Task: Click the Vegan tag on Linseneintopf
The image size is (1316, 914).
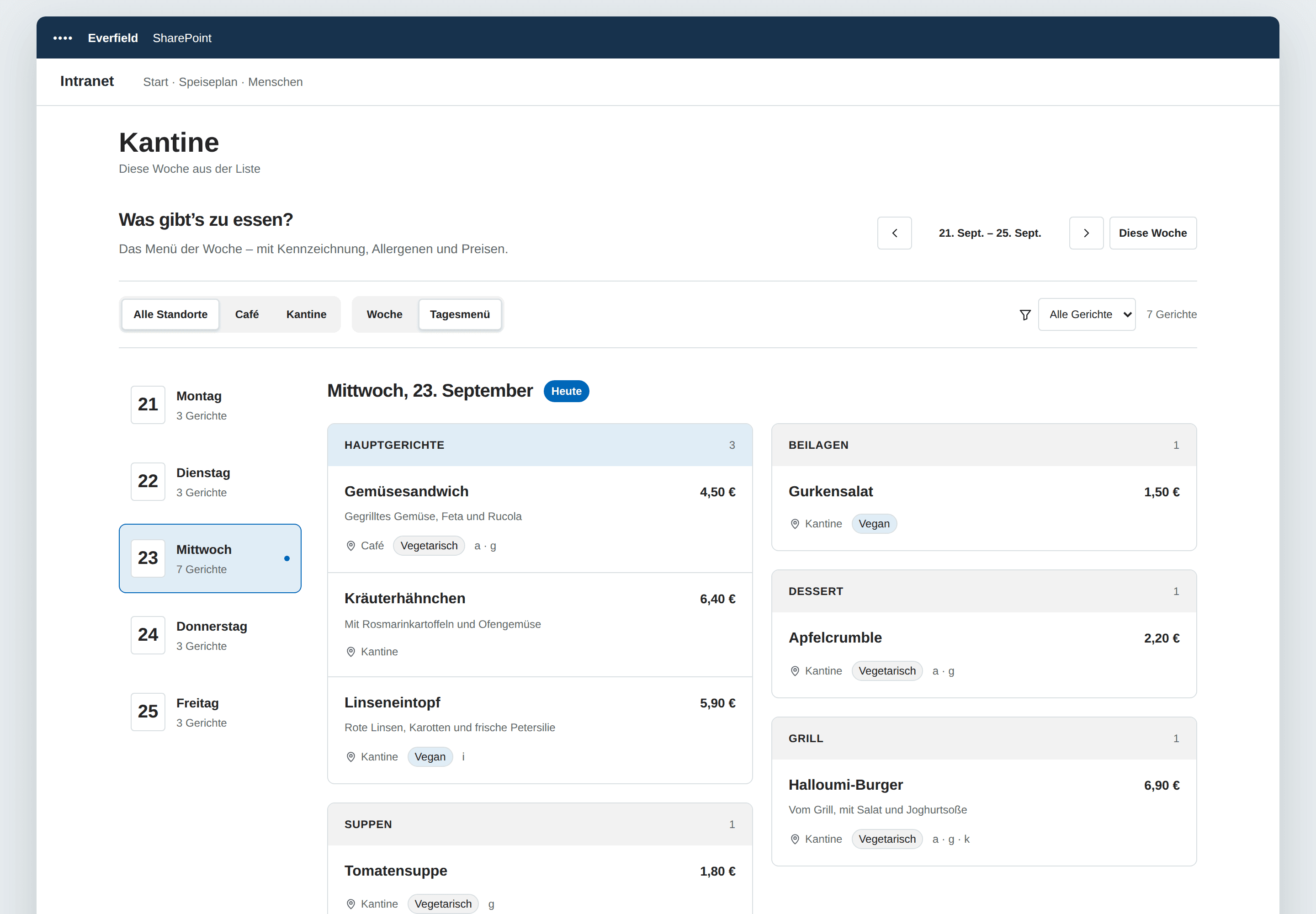Action: (430, 756)
